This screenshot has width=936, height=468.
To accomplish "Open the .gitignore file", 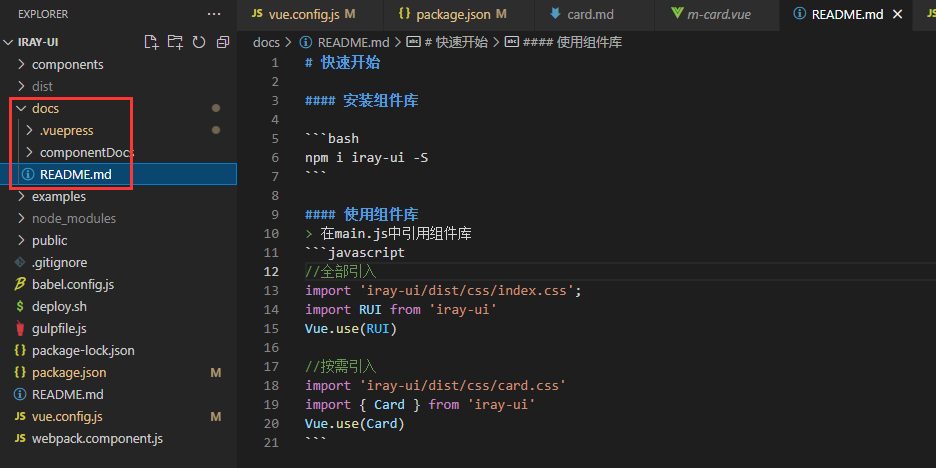I will 118,263.
